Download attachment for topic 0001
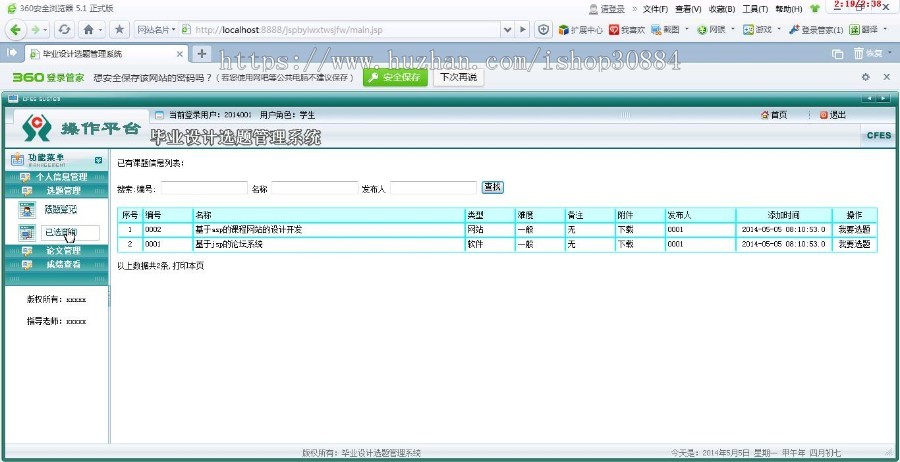Viewport: 900px width, 462px height. coord(625,244)
